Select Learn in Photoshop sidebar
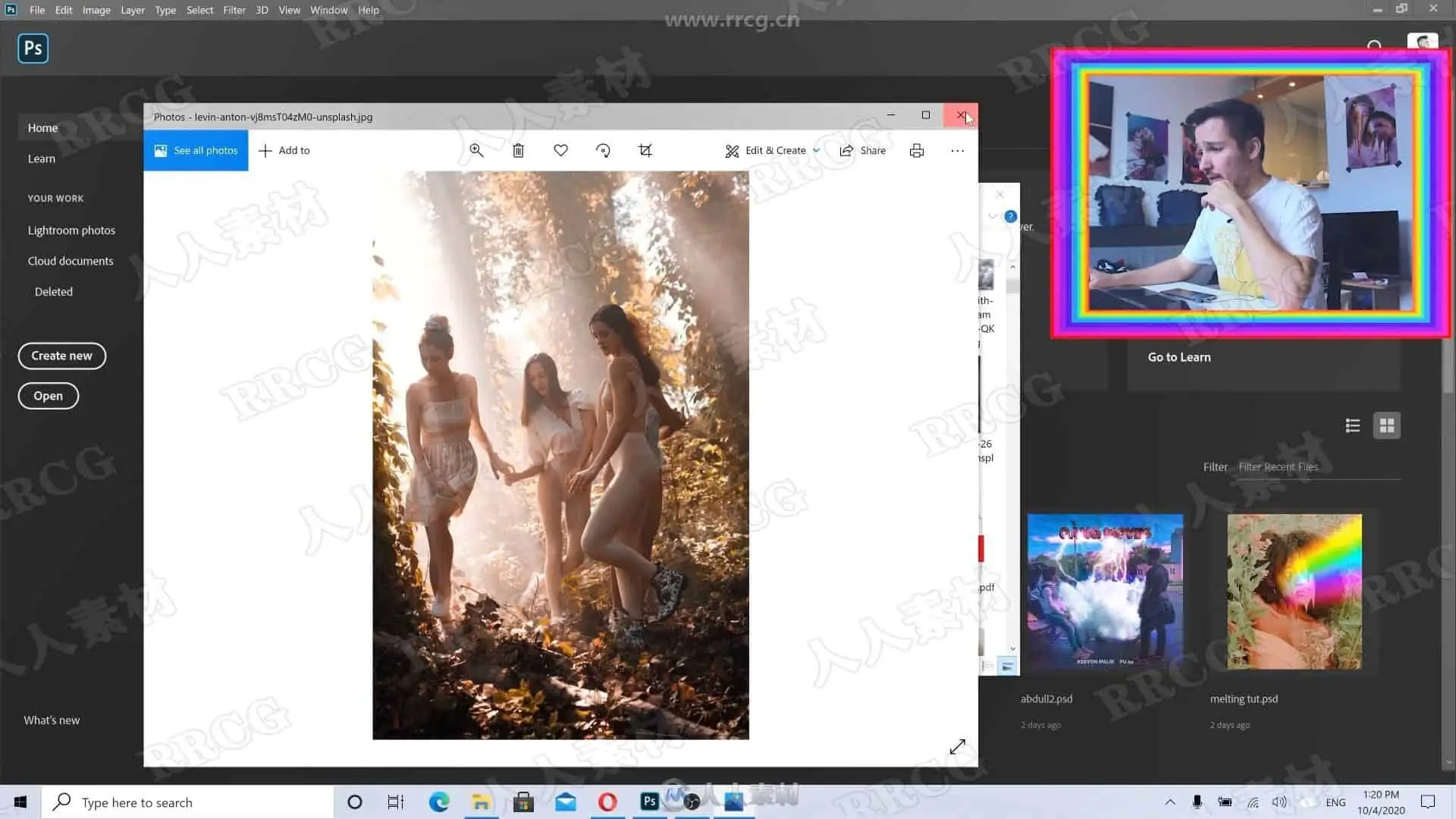The width and height of the screenshot is (1456, 819). 41,158
